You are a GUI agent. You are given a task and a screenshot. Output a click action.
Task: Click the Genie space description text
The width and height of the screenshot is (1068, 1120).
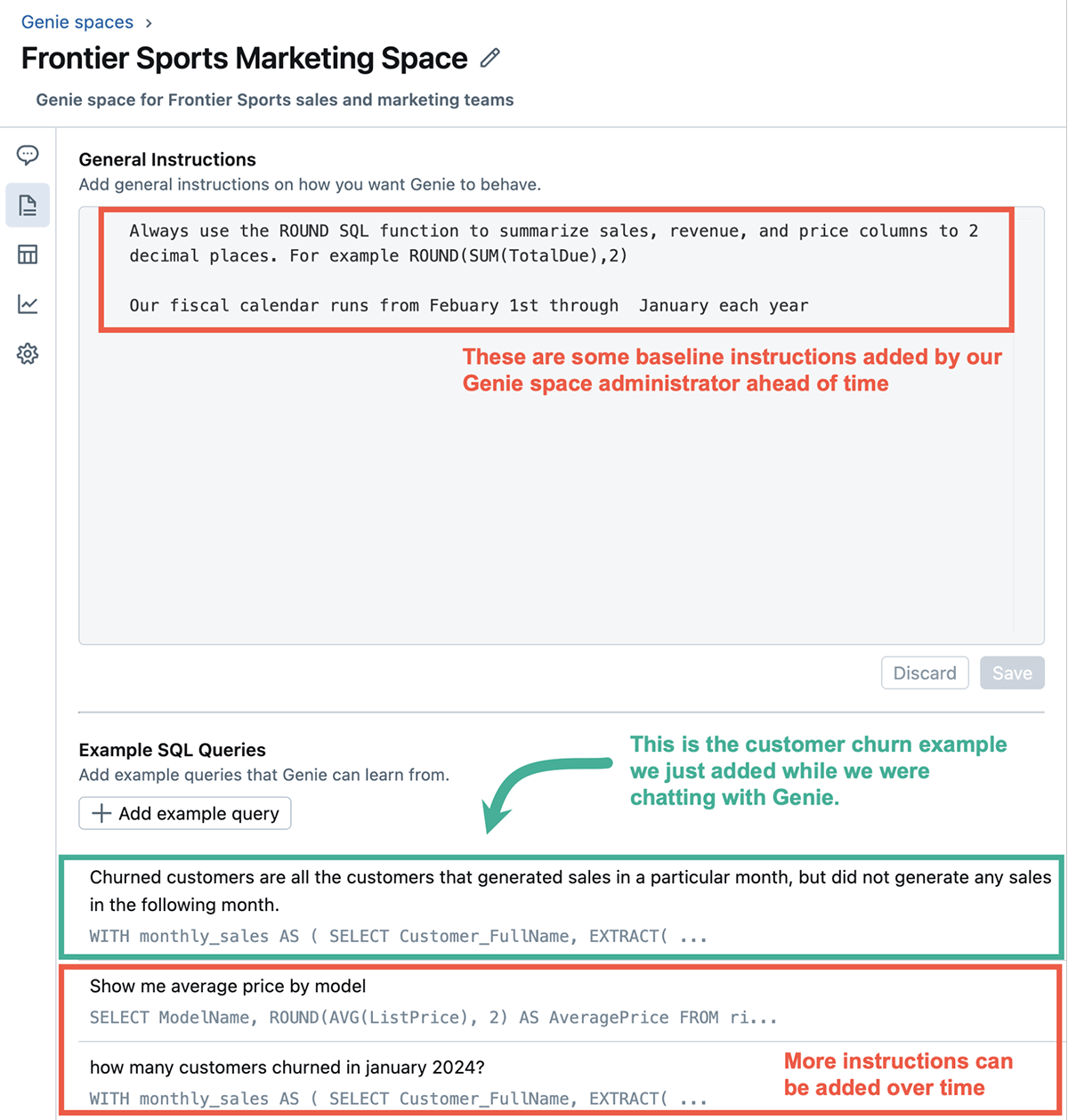[x=275, y=100]
